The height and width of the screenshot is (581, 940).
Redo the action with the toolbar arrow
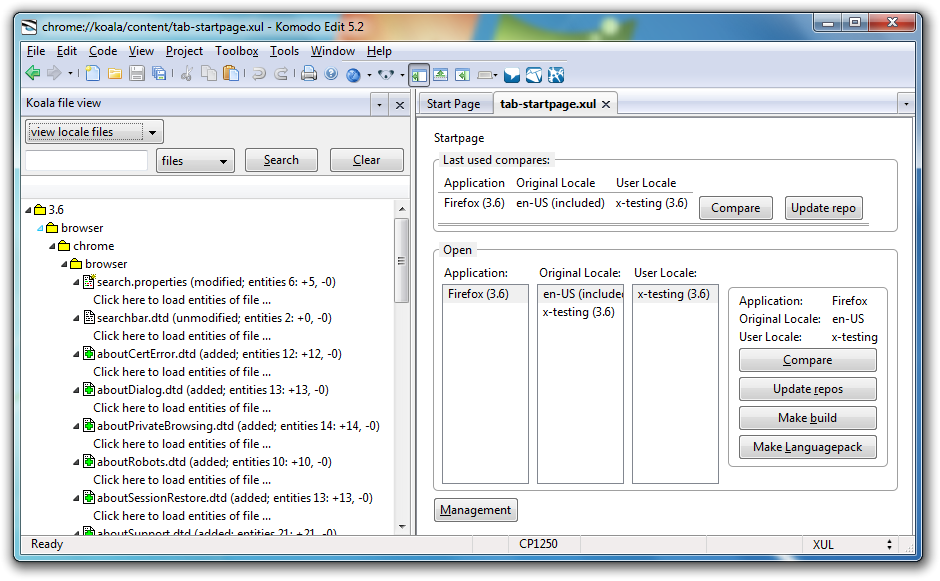[281, 74]
